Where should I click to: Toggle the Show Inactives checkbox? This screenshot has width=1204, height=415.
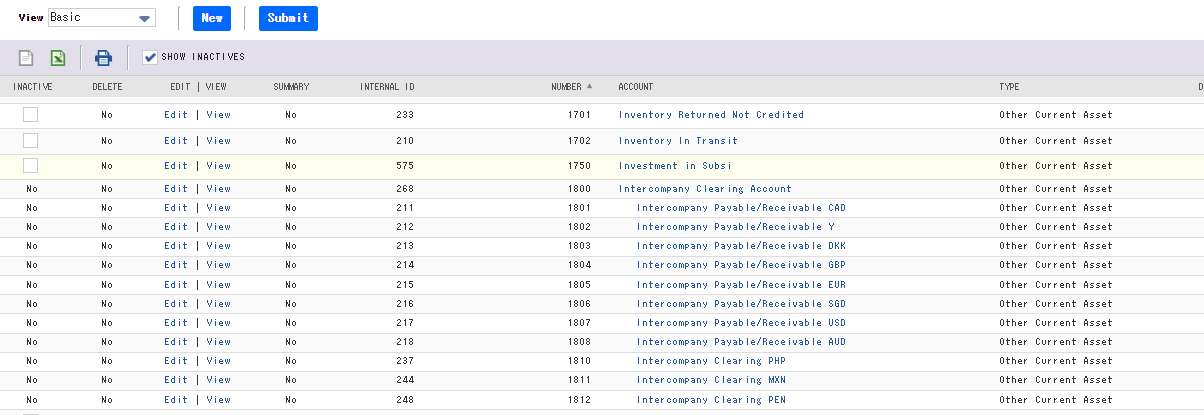click(150, 57)
